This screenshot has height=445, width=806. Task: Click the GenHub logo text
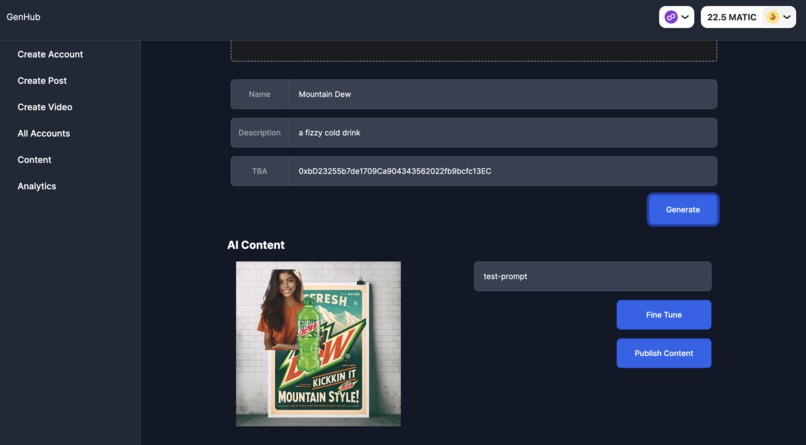23,17
